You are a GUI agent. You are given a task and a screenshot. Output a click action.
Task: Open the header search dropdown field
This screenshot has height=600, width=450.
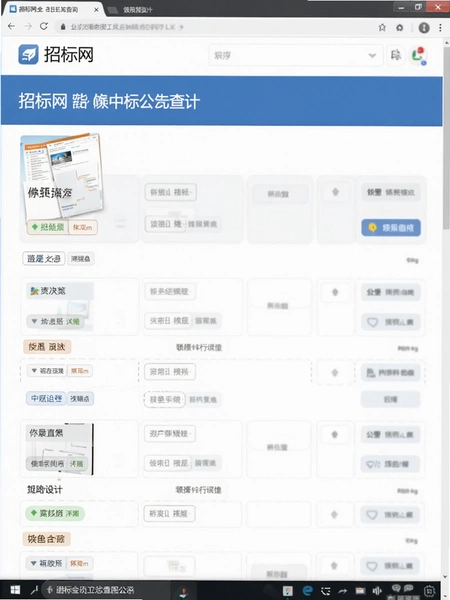(x=295, y=55)
